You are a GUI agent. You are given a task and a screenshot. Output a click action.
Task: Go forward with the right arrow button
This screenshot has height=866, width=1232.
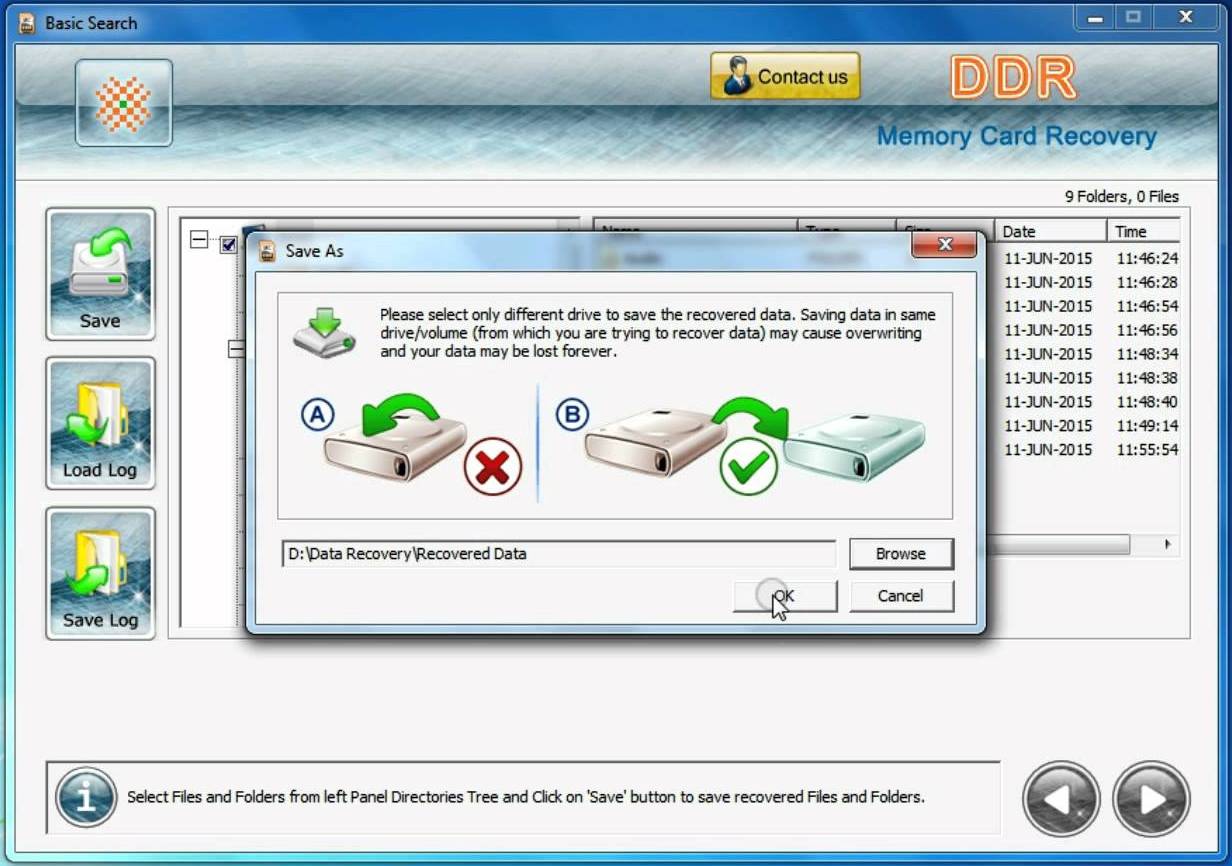click(x=1151, y=799)
